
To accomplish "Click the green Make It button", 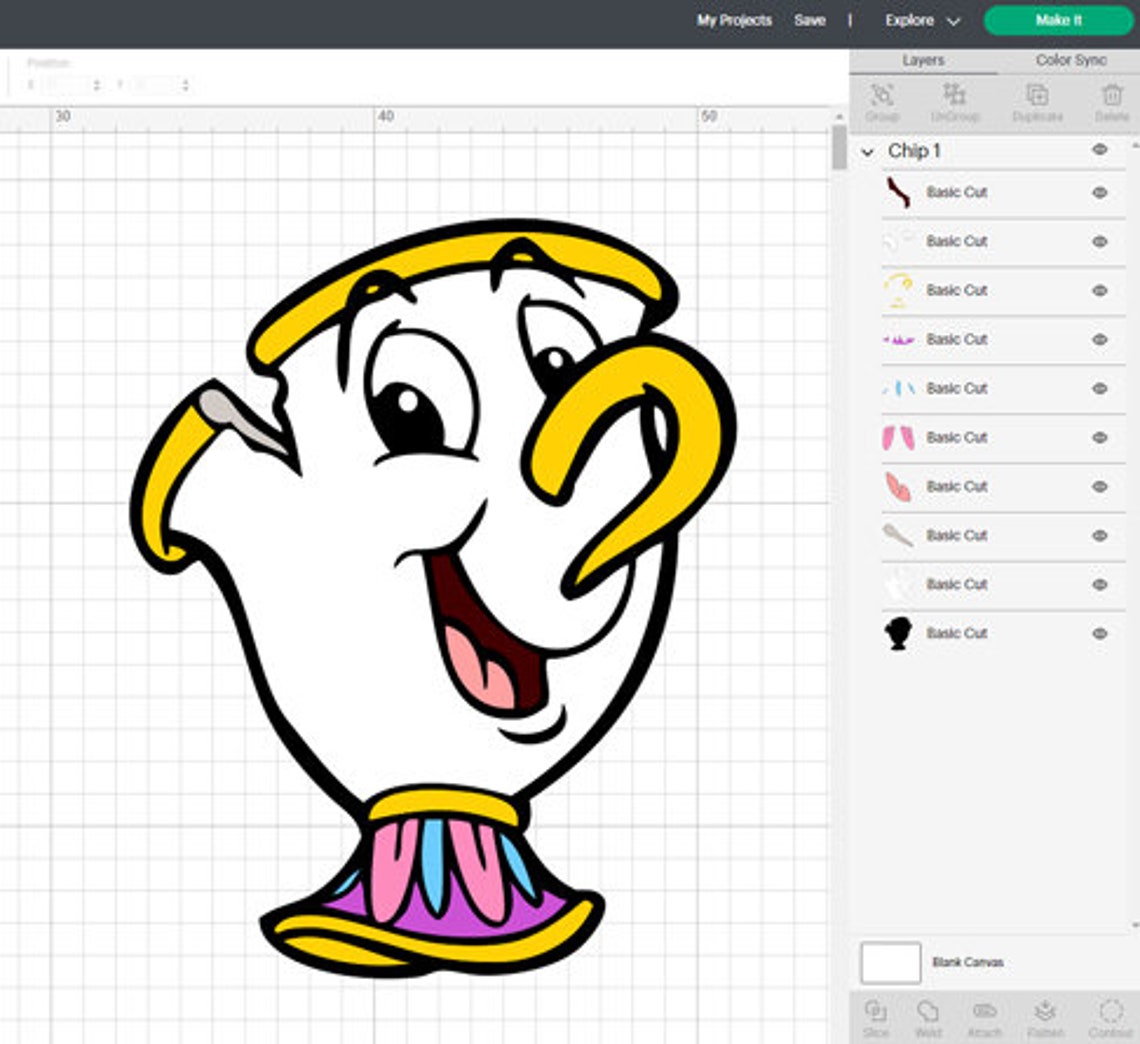I will click(1059, 20).
